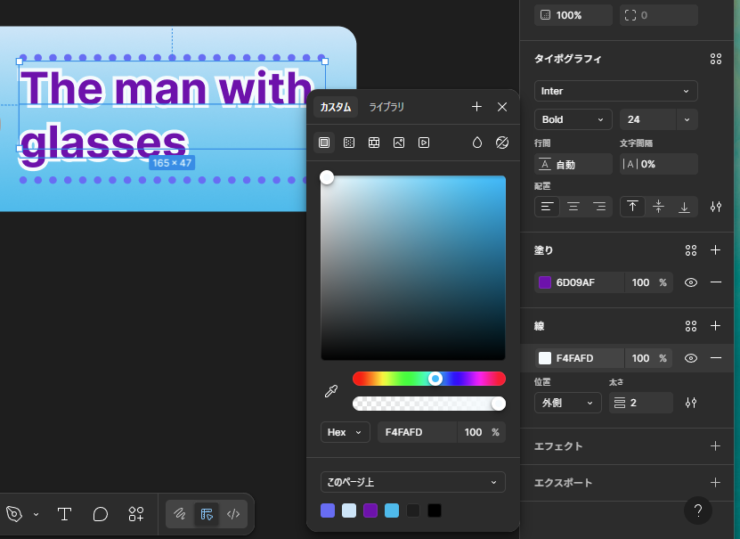Viewport: 740px width, 539px height.
Task: Add a new エフェクト with plus button
Action: click(x=715, y=446)
